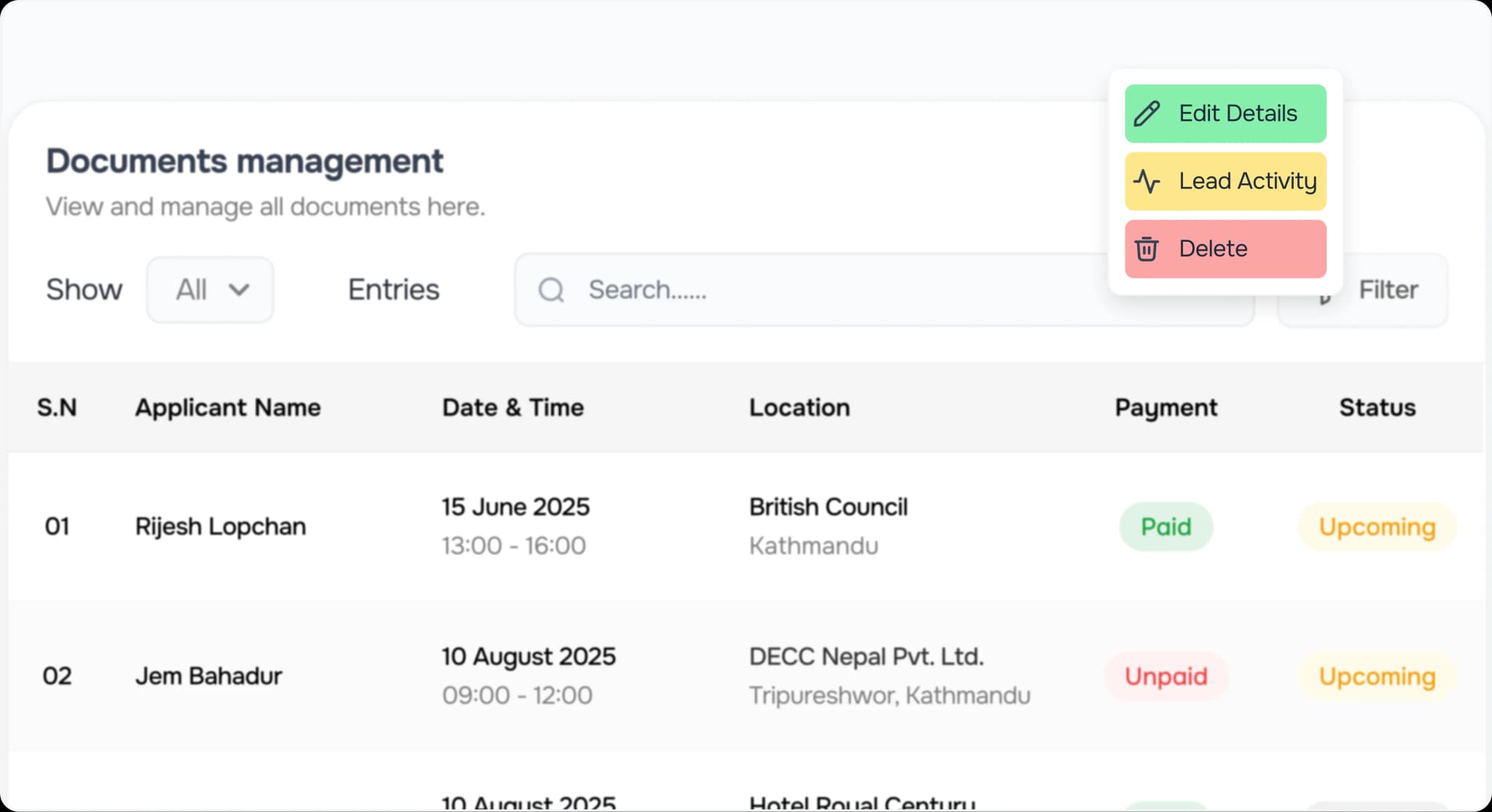Click the green Edit Details button background
The height and width of the screenshot is (812, 1492).
coord(1225,113)
